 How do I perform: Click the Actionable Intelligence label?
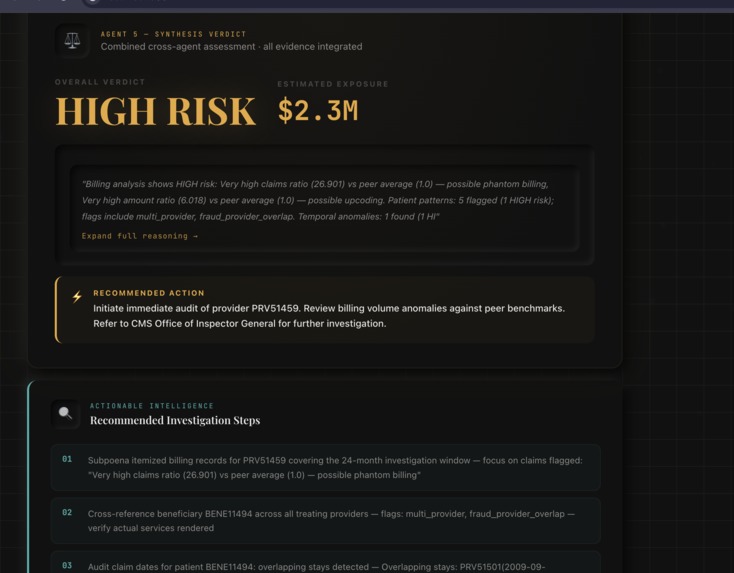pos(152,406)
